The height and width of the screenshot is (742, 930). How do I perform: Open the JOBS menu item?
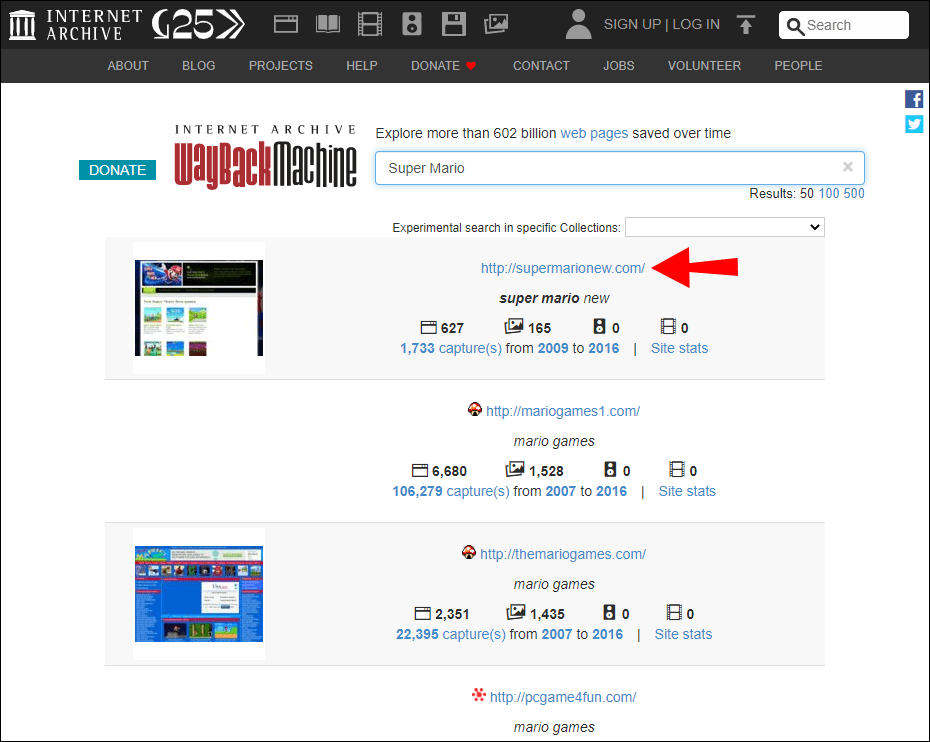(619, 66)
